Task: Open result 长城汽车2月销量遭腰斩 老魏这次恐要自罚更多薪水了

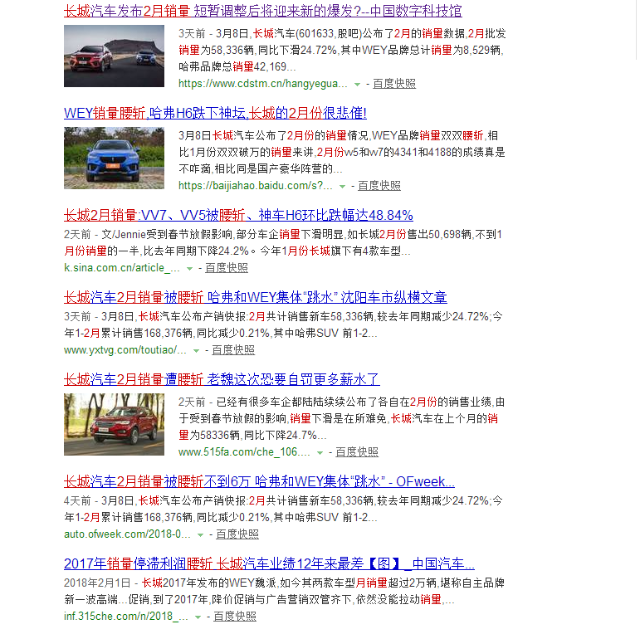Action: (222, 379)
